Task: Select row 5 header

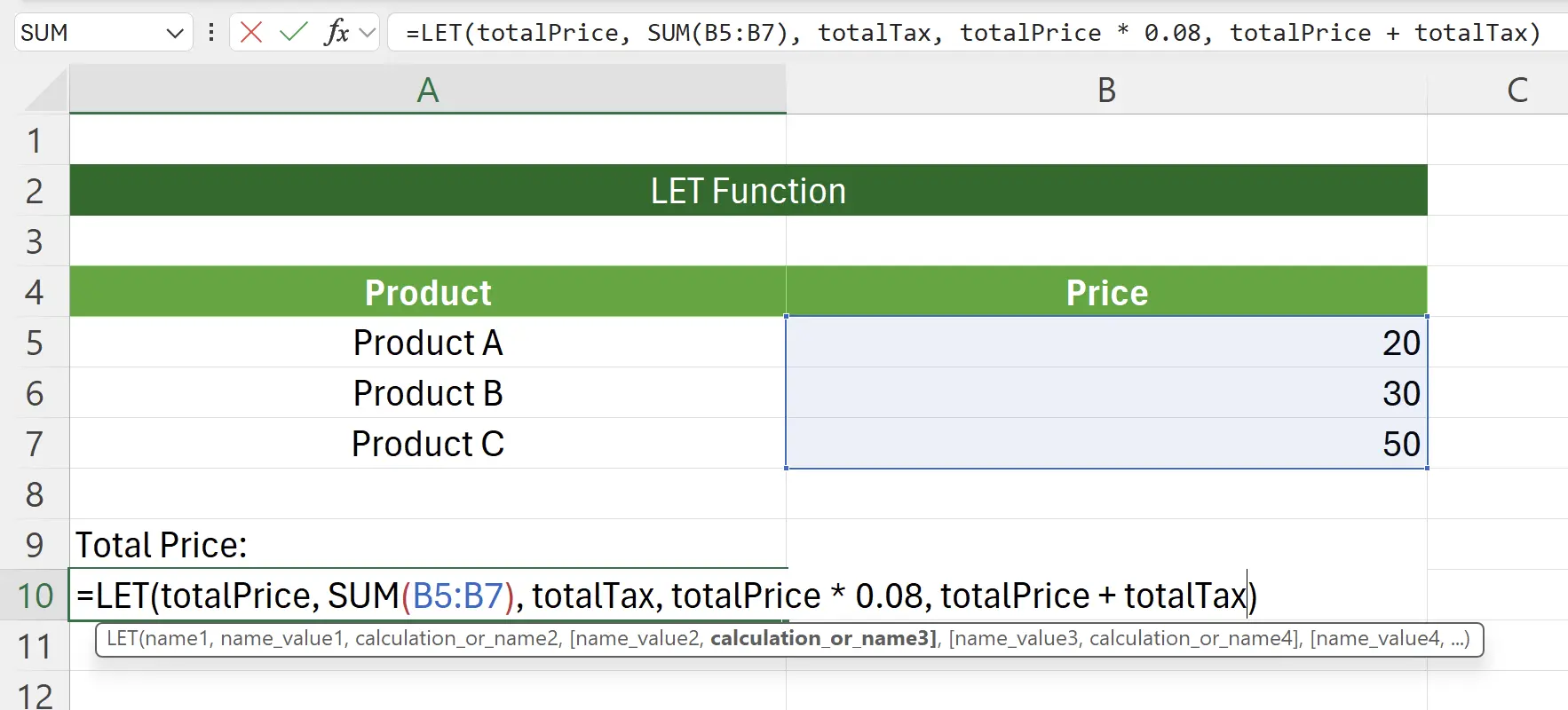Action: [35, 343]
